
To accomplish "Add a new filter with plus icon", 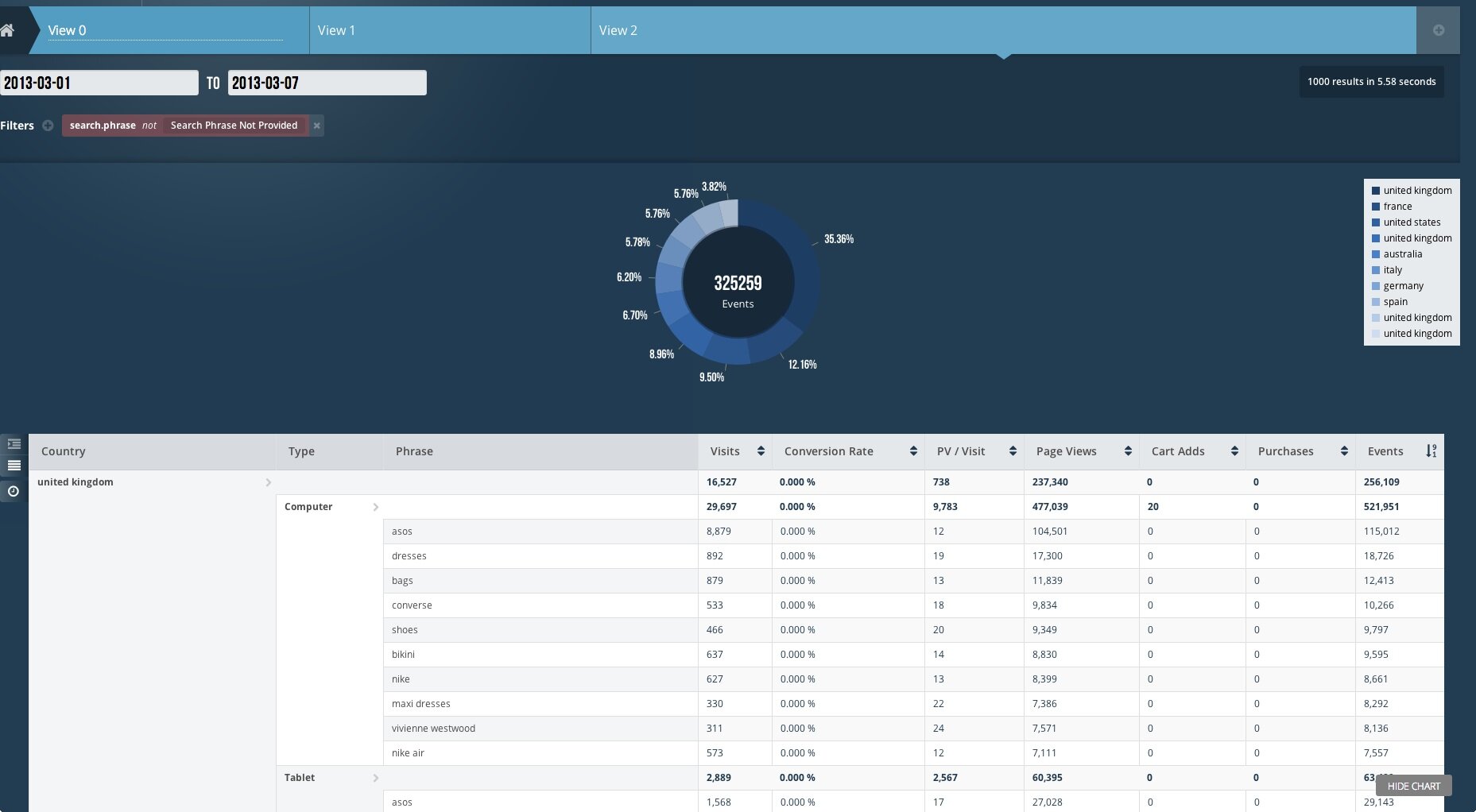I will tap(48, 126).
